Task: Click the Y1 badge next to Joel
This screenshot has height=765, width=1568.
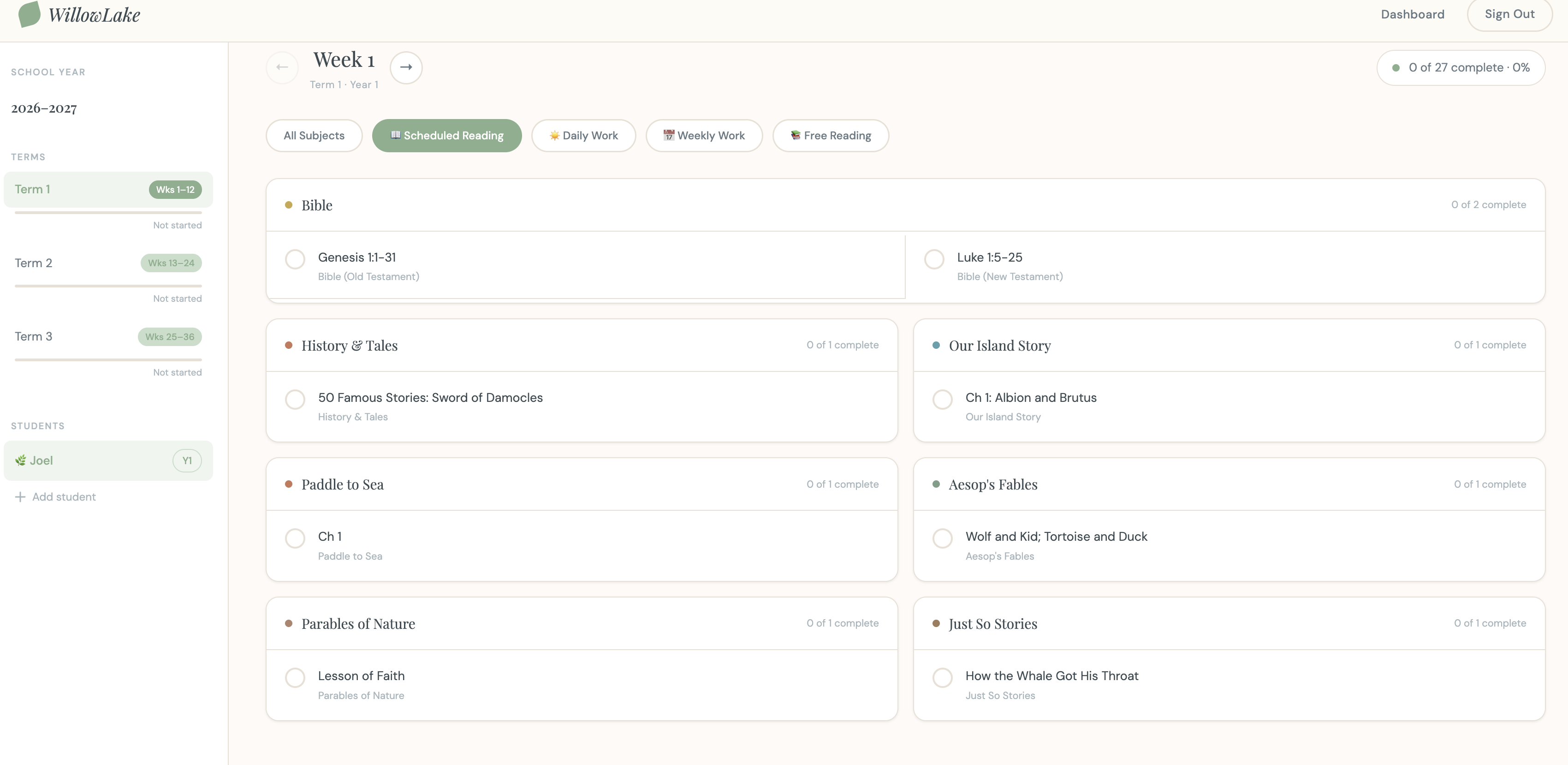Action: pos(187,460)
